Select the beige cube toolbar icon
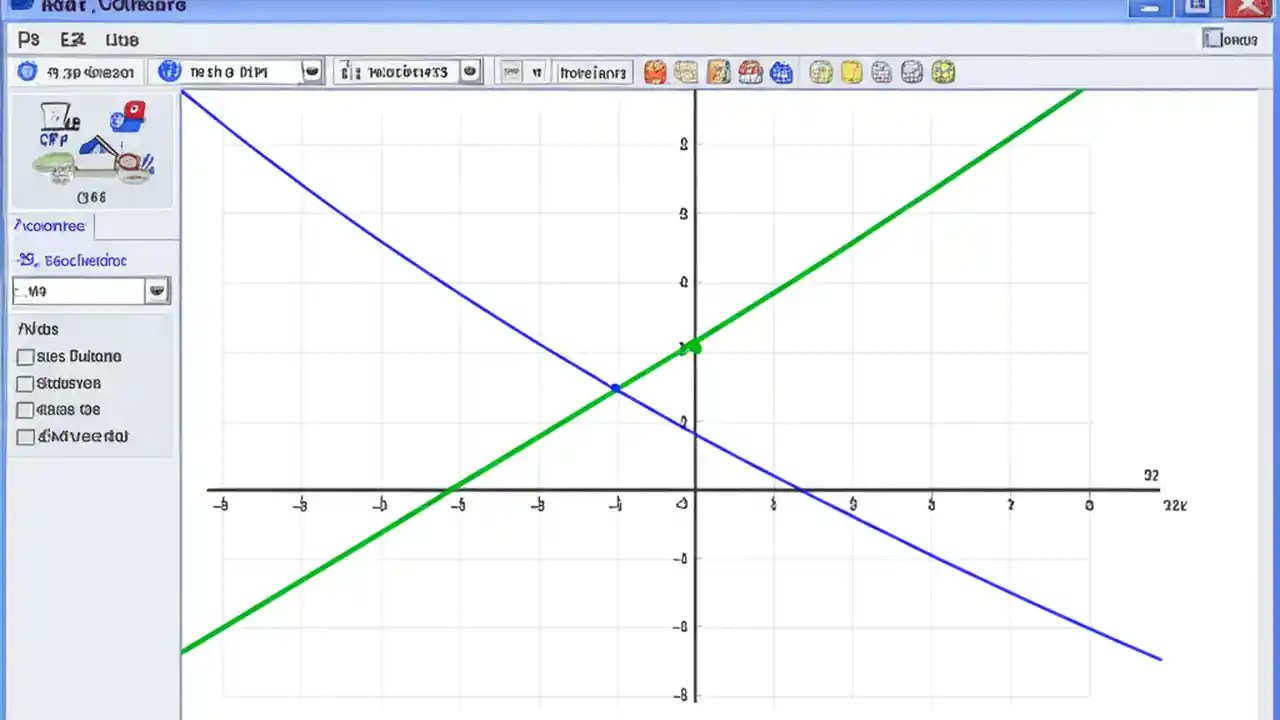The height and width of the screenshot is (720, 1280). [x=686, y=71]
